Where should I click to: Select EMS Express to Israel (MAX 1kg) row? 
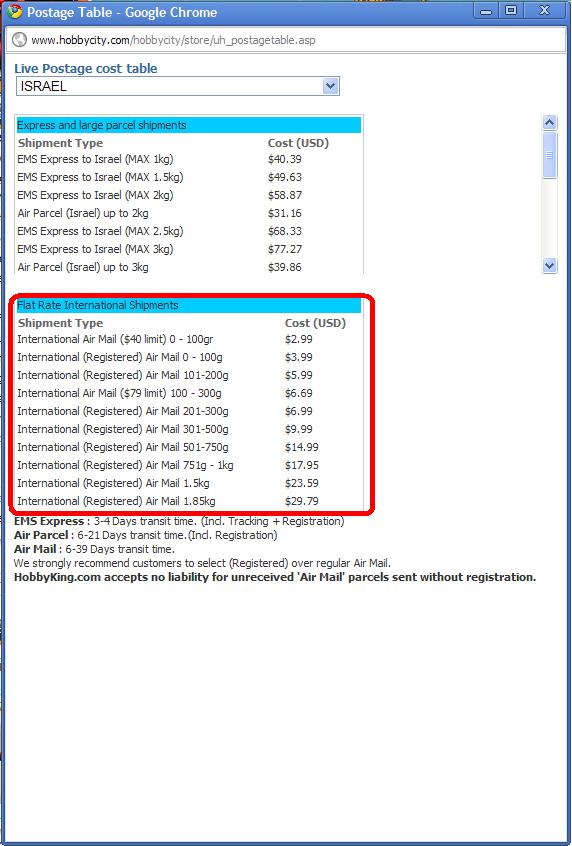point(189,159)
